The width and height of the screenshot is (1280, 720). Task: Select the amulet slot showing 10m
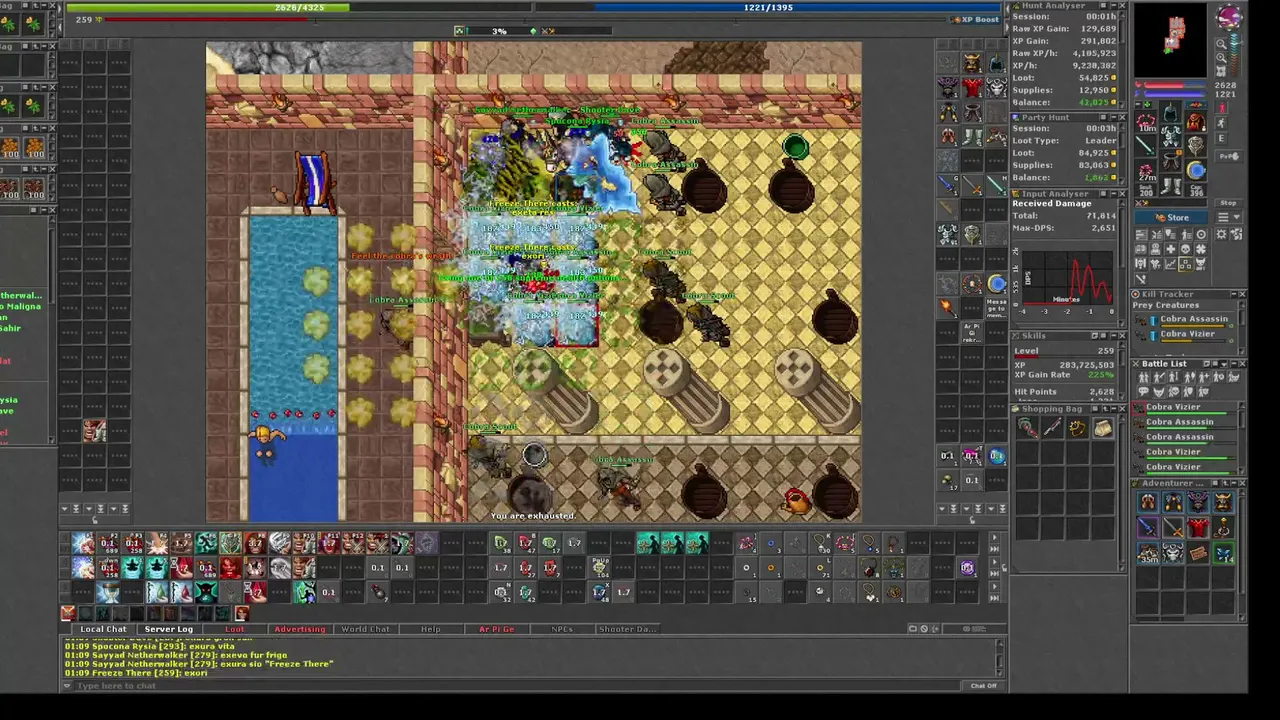[x=1146, y=122]
